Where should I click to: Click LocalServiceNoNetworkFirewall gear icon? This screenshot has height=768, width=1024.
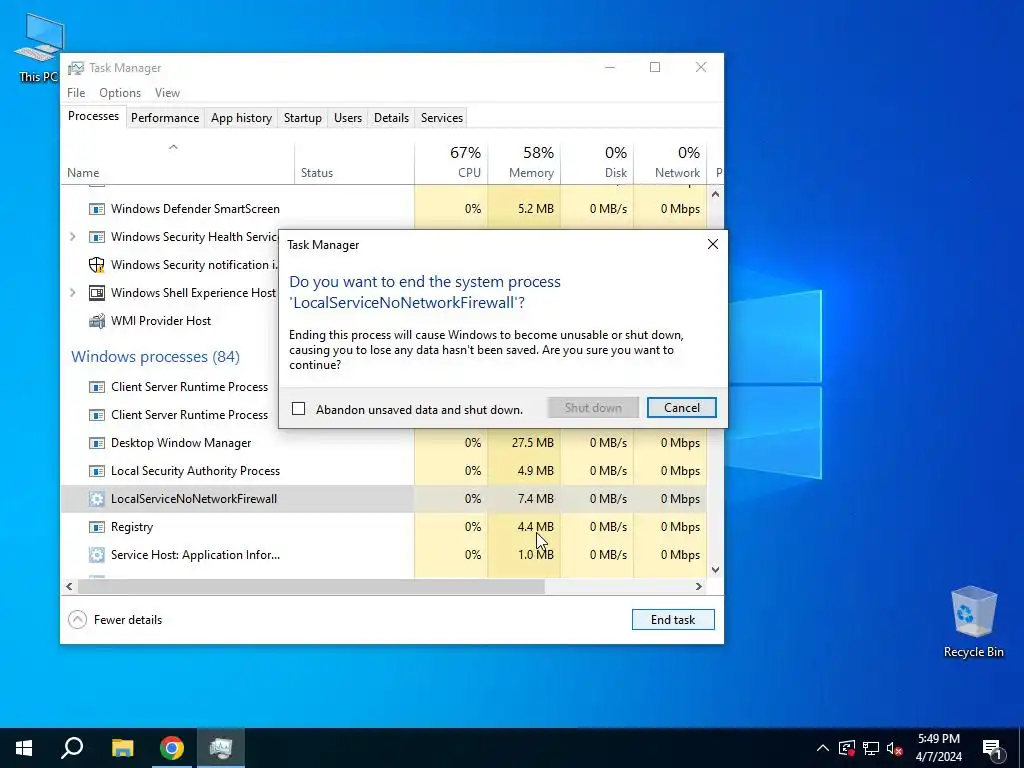point(97,499)
